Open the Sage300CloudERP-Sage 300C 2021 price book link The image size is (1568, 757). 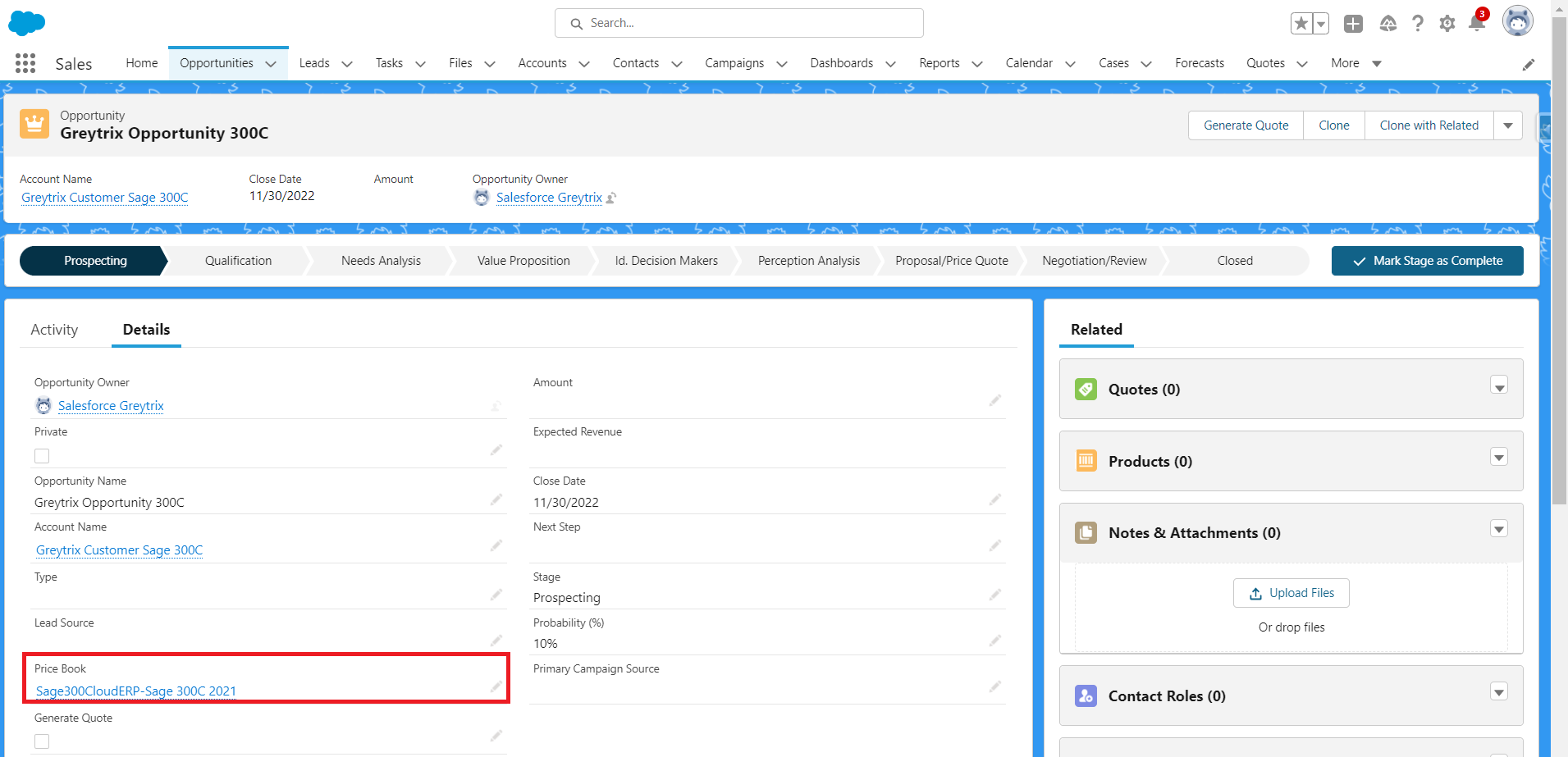pos(136,691)
